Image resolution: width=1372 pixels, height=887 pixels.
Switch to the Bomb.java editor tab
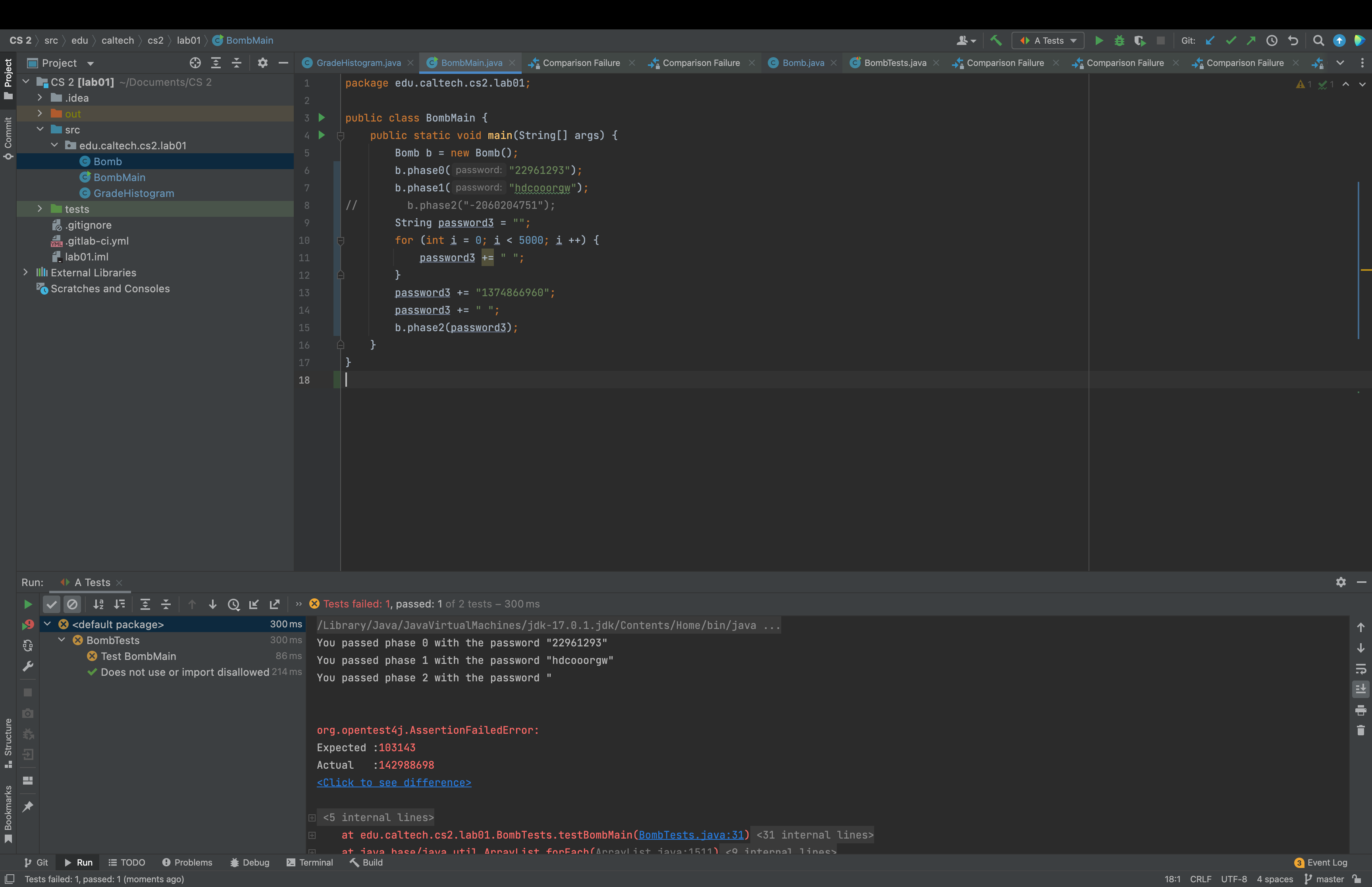point(803,63)
